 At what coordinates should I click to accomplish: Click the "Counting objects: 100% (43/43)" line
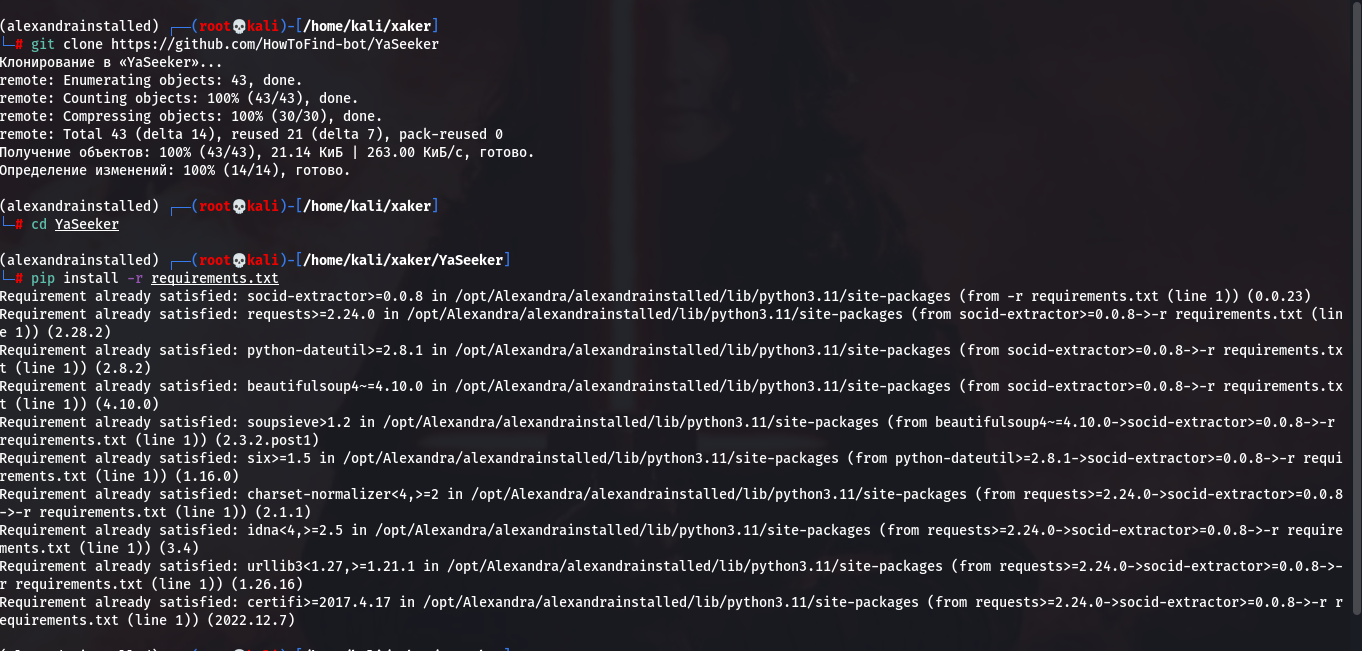tap(178, 98)
